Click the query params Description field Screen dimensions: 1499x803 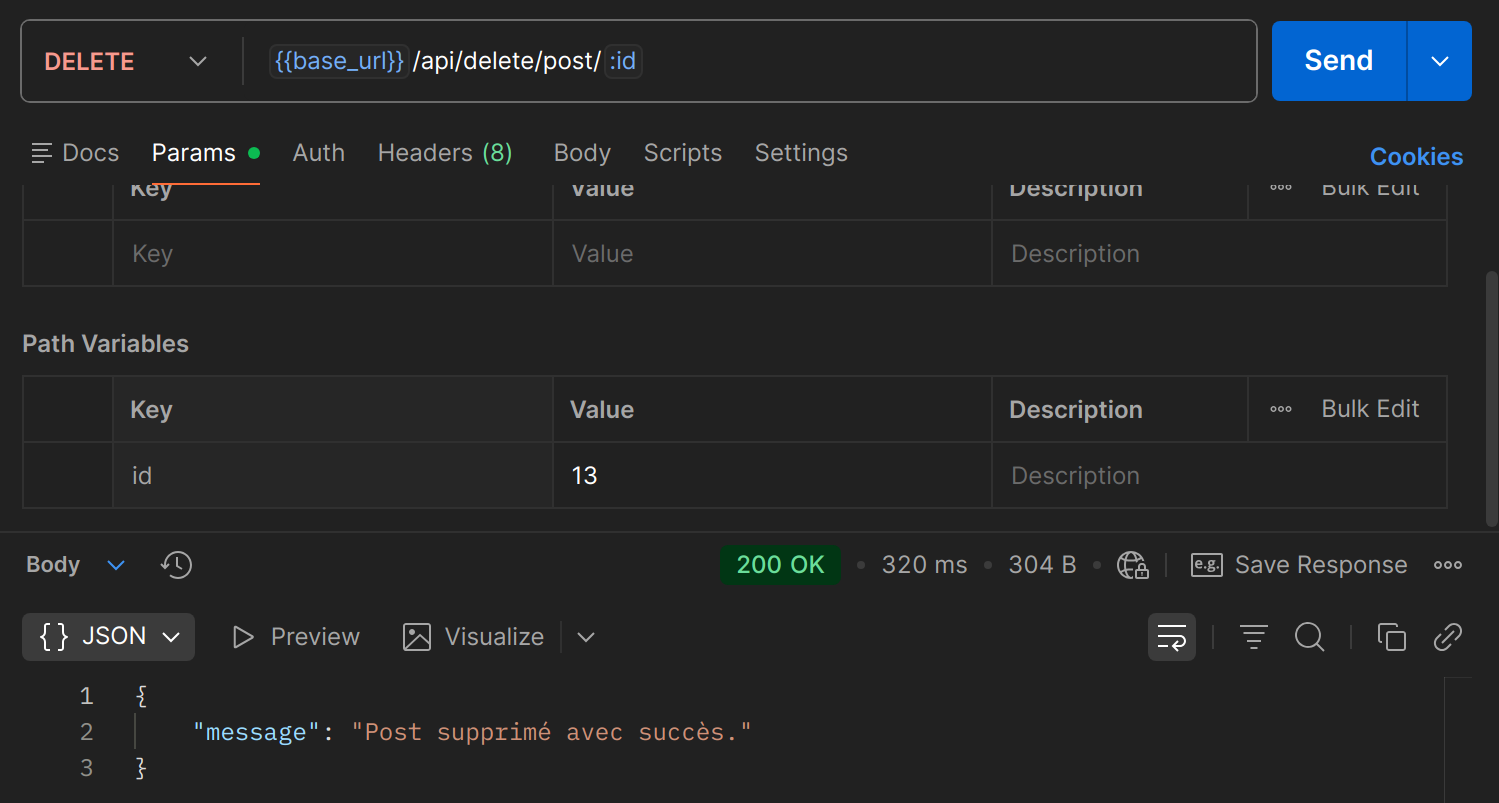[1219, 254]
